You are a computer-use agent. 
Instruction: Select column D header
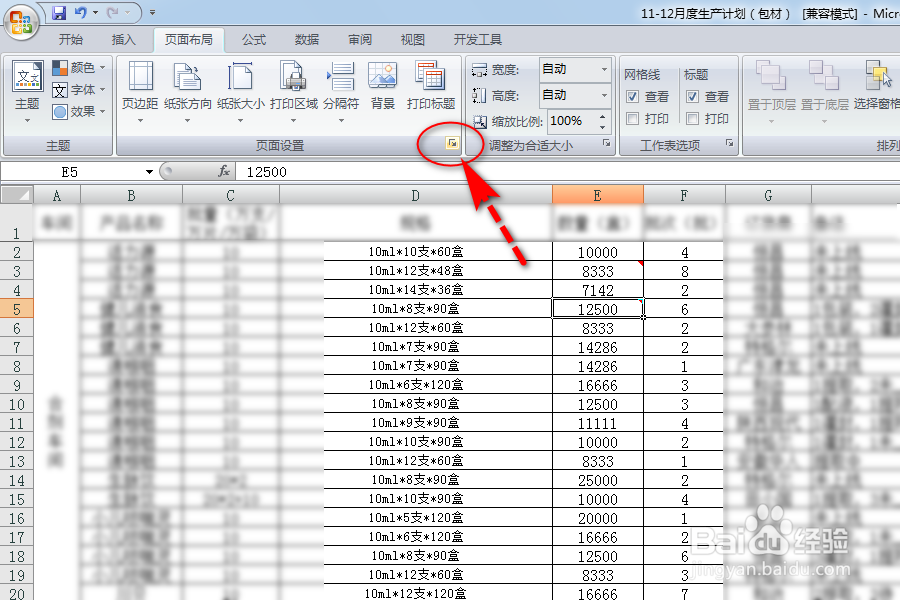(416, 195)
